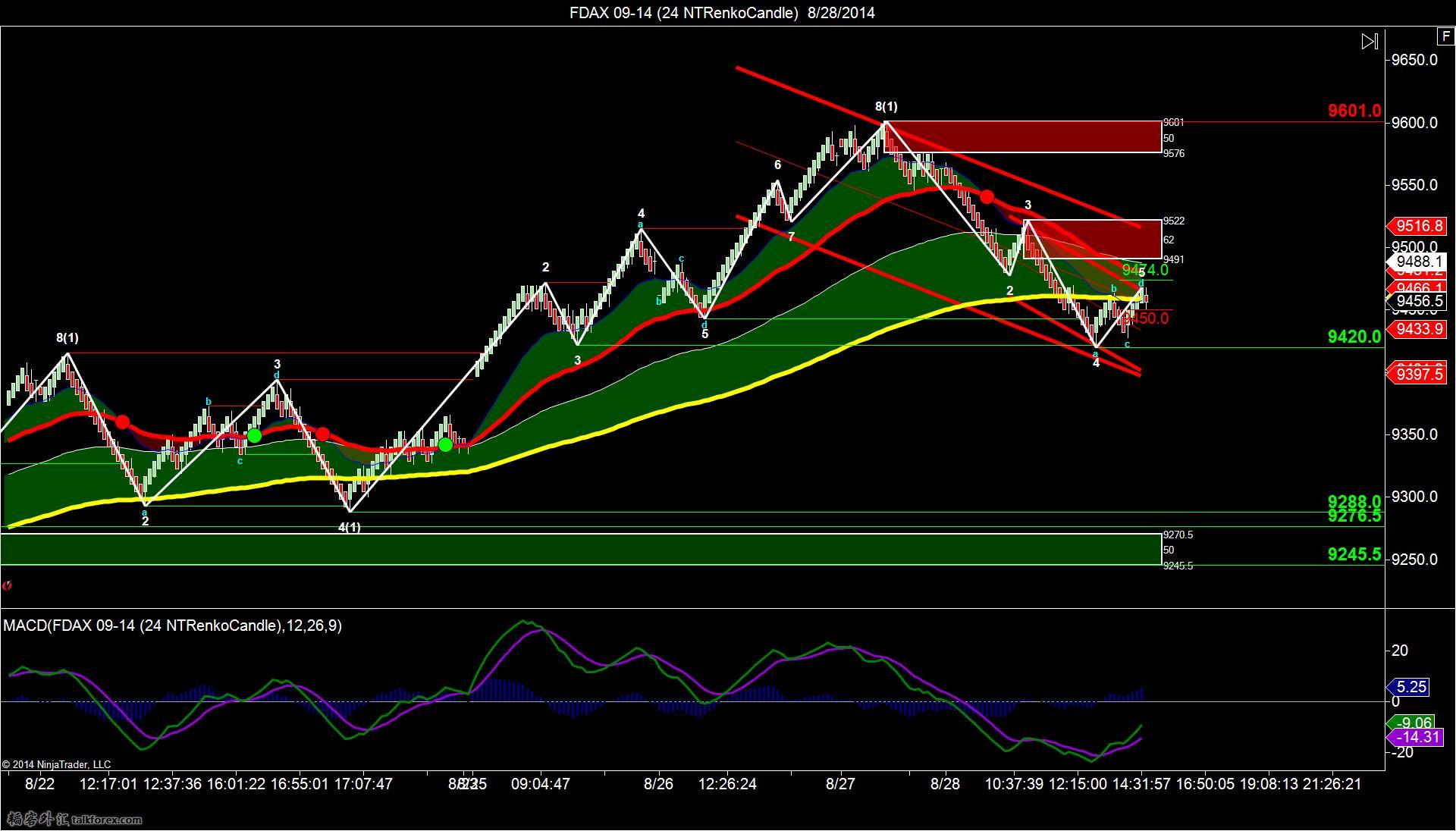Click the purple -14.31 MACD signal marker
The image size is (1456, 831).
tap(1415, 737)
